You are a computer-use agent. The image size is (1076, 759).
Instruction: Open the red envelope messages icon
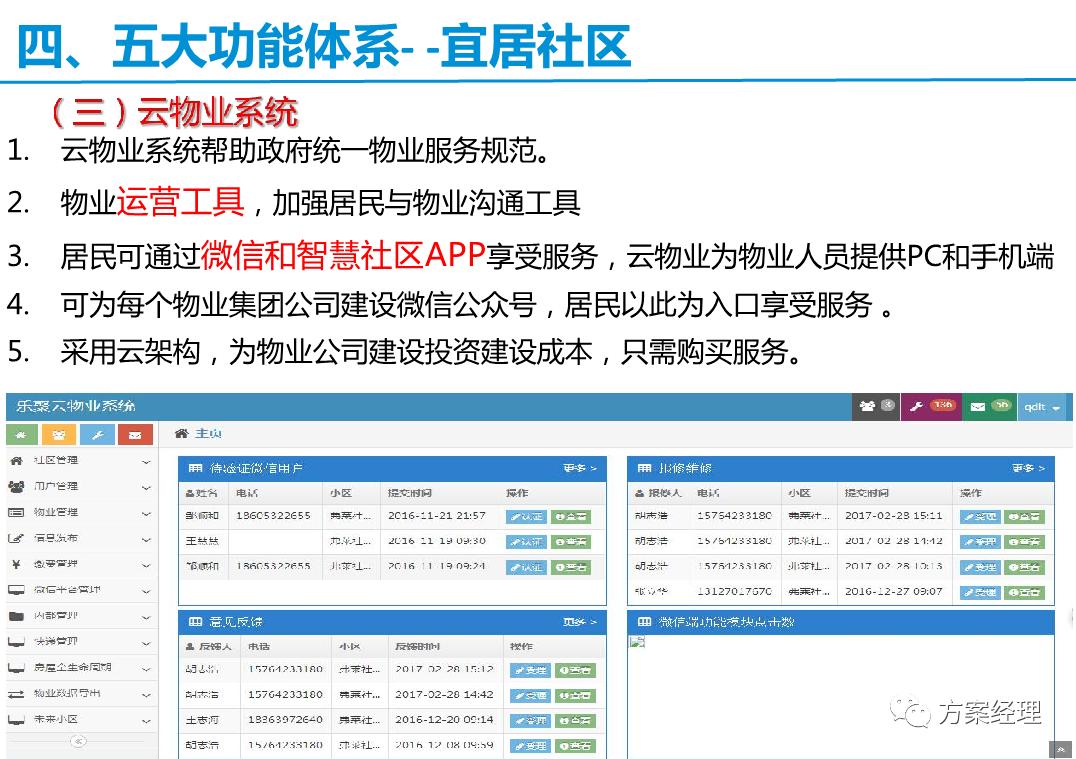[132, 434]
